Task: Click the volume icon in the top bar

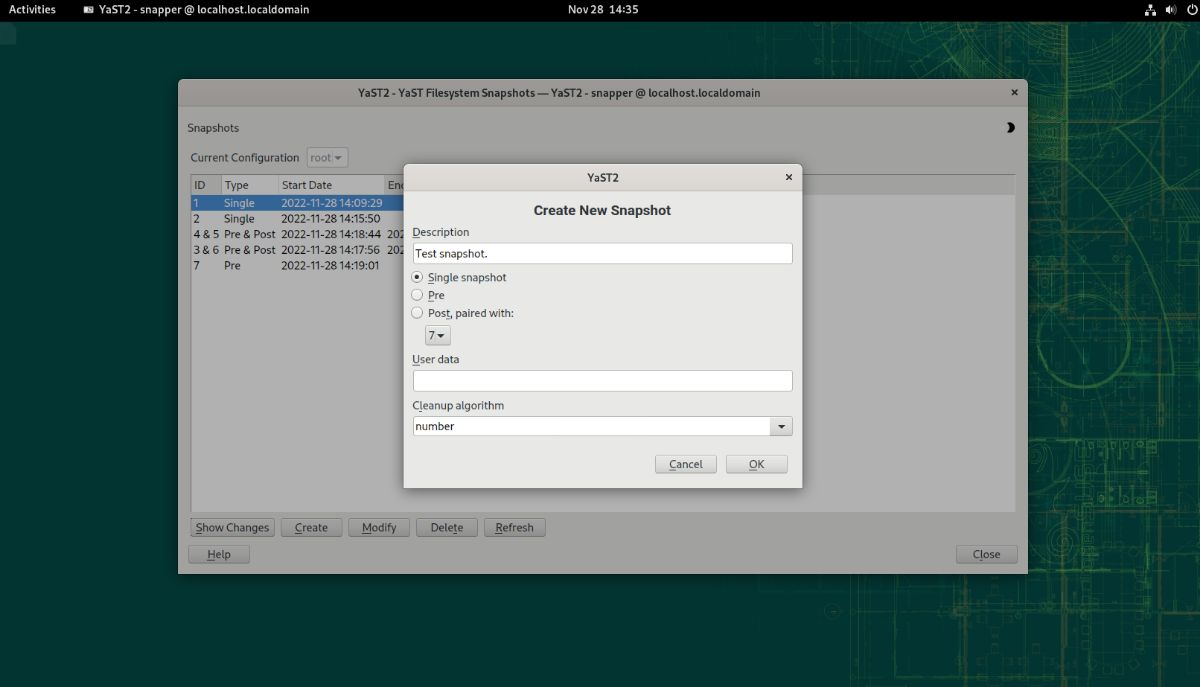Action: coord(1170,10)
